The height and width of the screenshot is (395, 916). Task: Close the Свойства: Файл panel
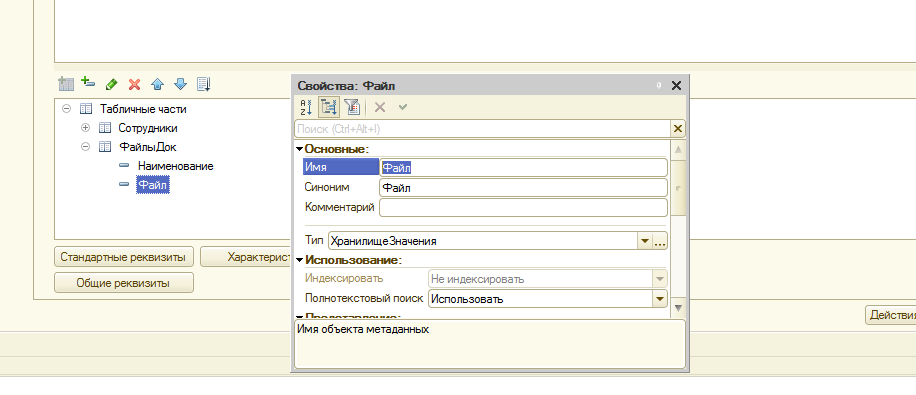coord(676,86)
